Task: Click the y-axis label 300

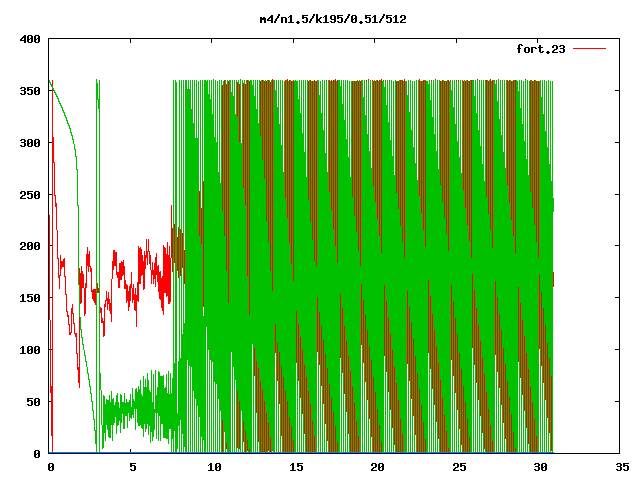Action: [30, 143]
